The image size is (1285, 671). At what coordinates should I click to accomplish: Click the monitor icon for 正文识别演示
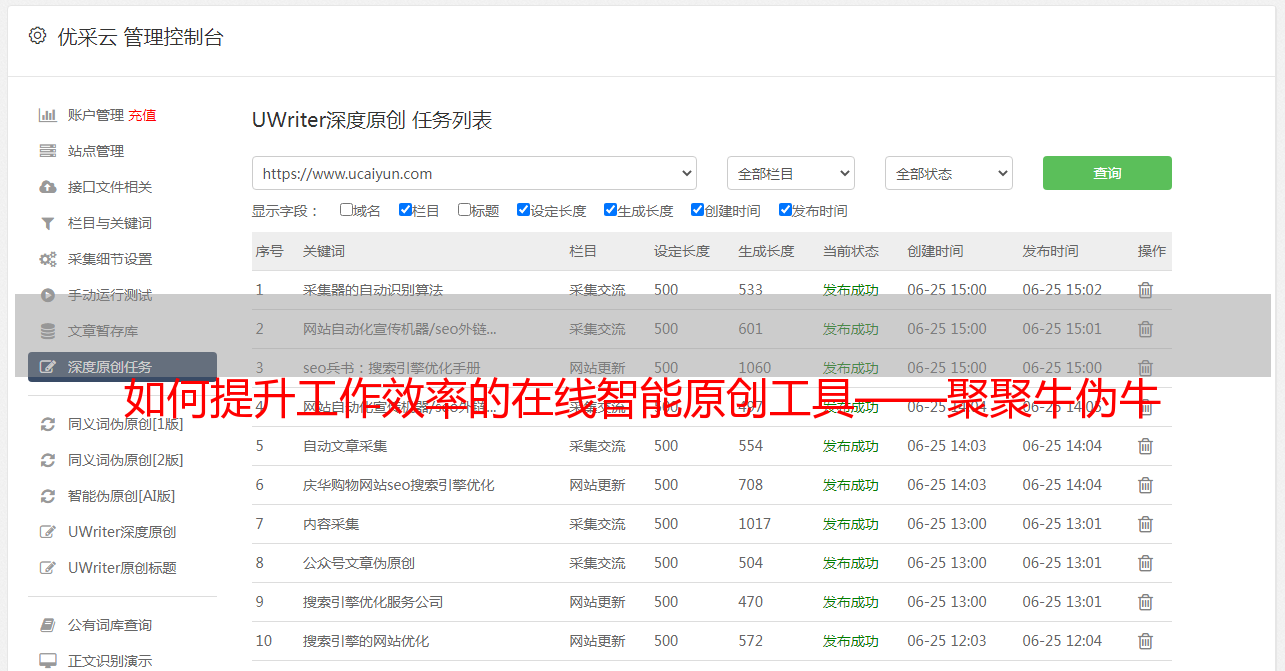47,661
